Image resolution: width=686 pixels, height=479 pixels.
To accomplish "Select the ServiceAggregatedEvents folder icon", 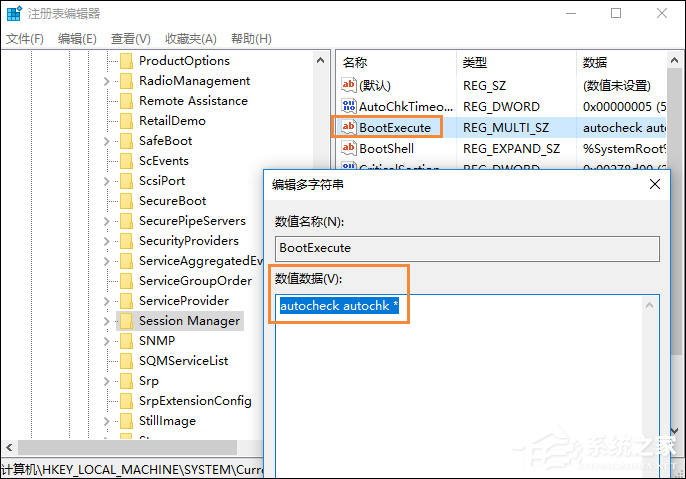I will point(126,261).
